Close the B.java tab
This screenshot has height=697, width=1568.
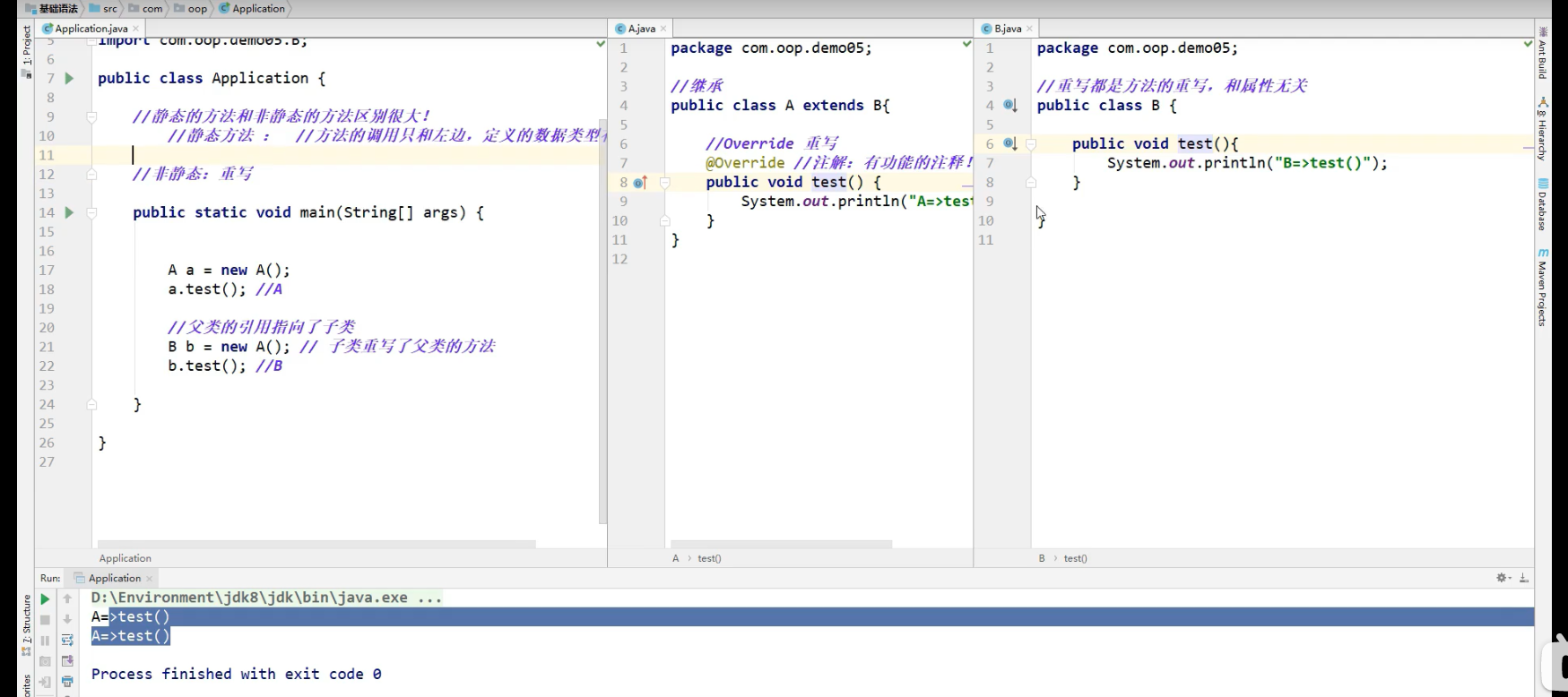[1029, 29]
